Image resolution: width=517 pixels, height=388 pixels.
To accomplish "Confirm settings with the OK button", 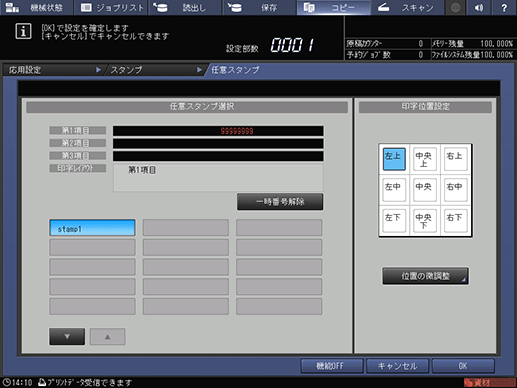I will [463, 366].
